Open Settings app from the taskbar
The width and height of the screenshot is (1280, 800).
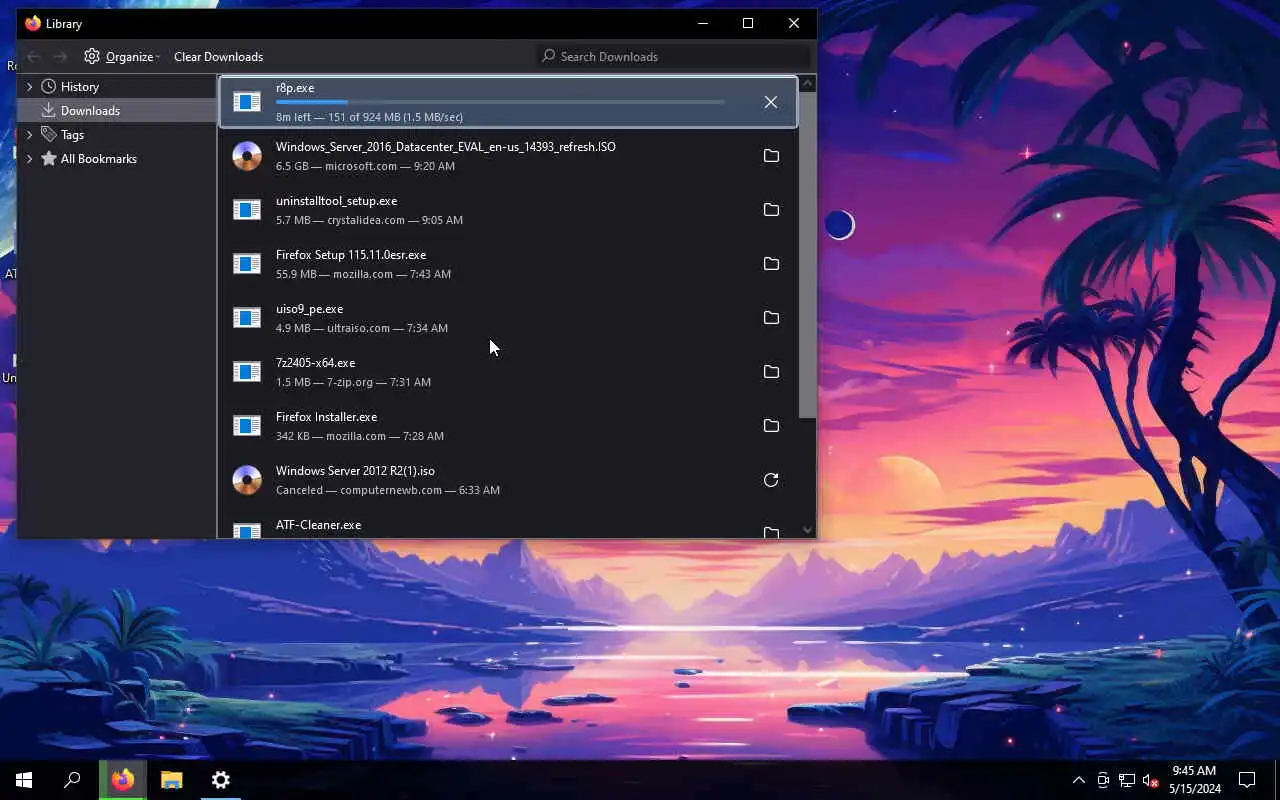tap(220, 780)
